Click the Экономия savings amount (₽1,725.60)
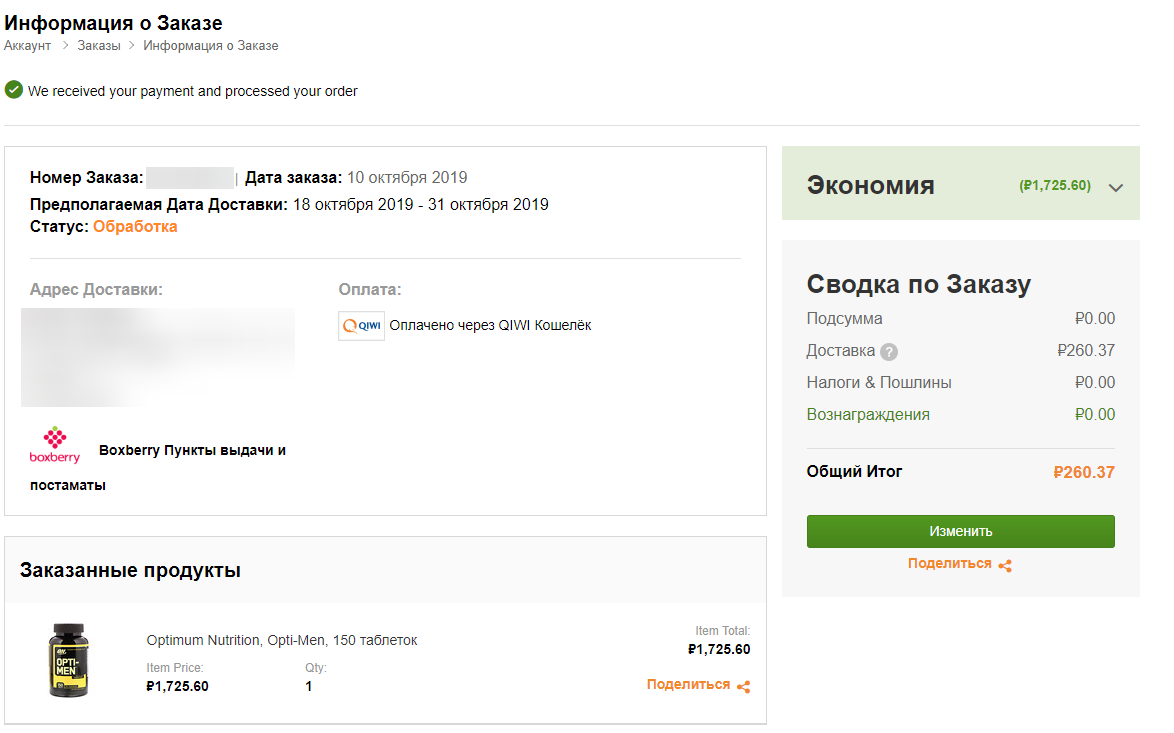Screen dimensions: 1174x733 coord(1055,186)
